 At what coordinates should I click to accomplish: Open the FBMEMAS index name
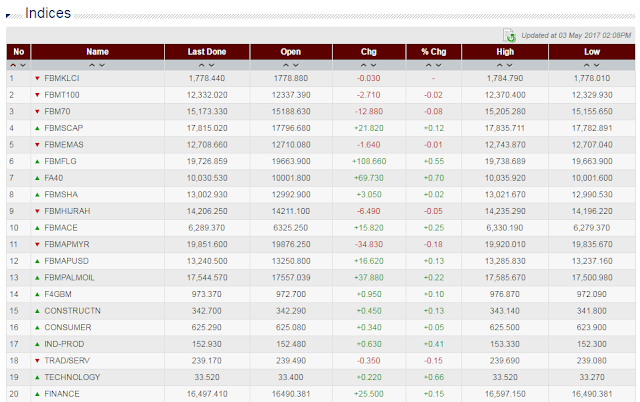coord(64,145)
